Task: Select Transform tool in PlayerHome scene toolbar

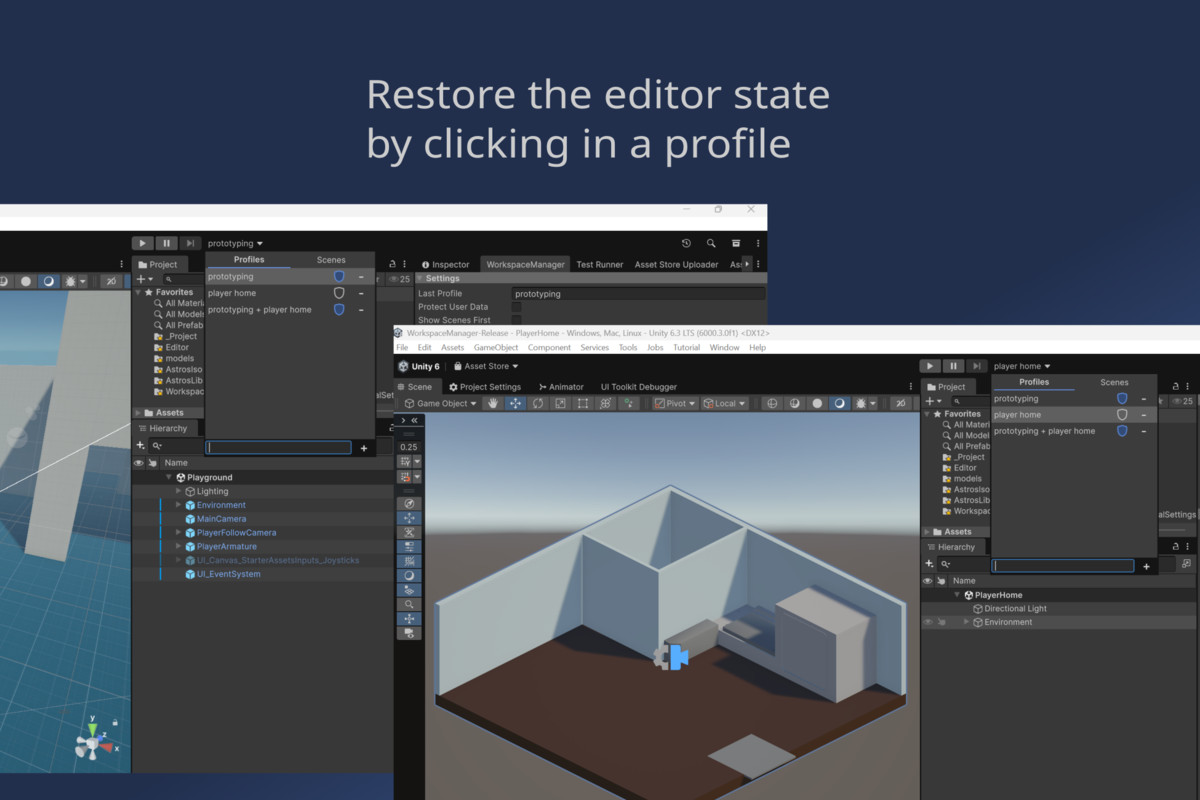Action: 605,403
